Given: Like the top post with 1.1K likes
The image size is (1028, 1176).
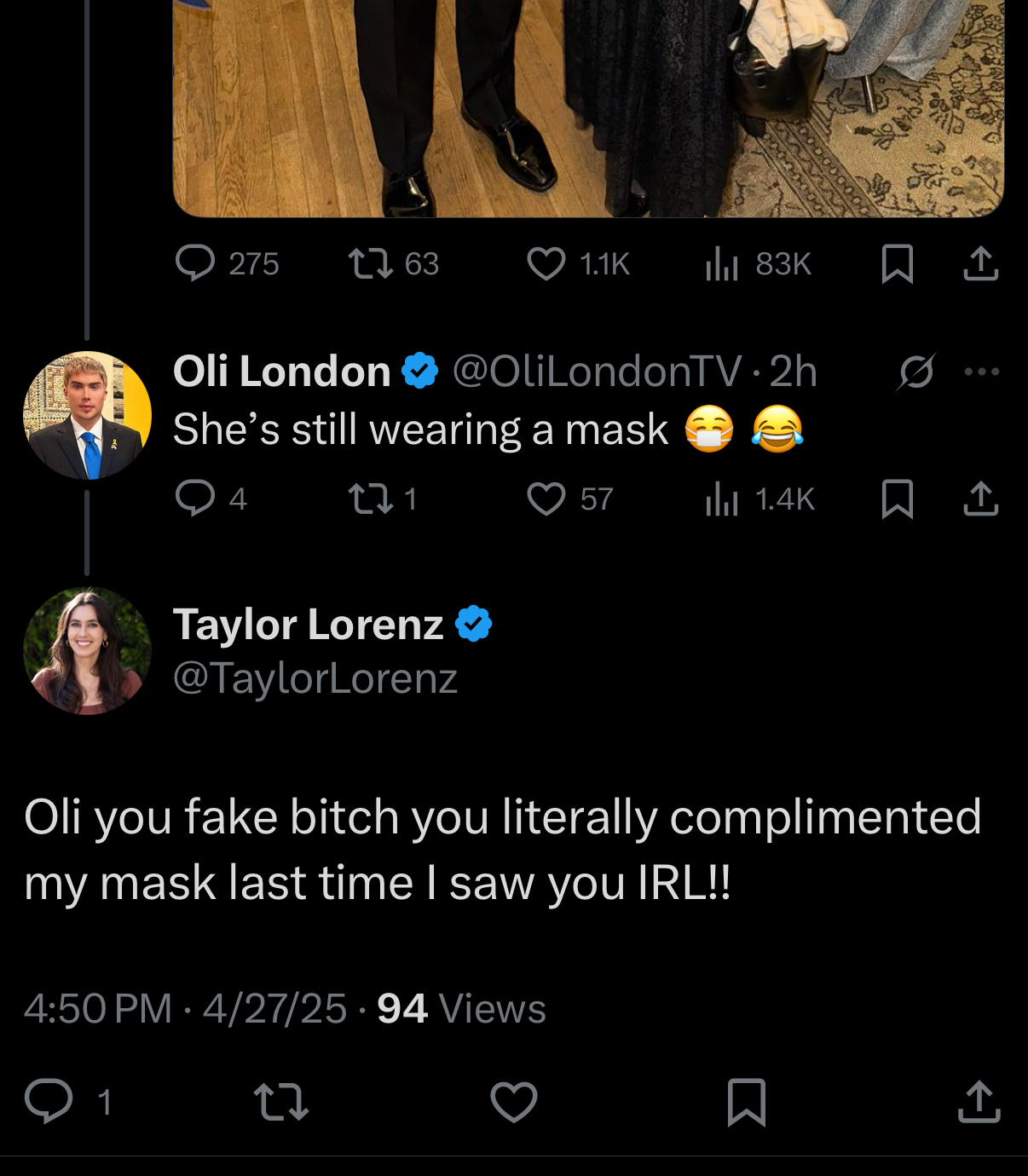Looking at the screenshot, I should (x=546, y=264).
